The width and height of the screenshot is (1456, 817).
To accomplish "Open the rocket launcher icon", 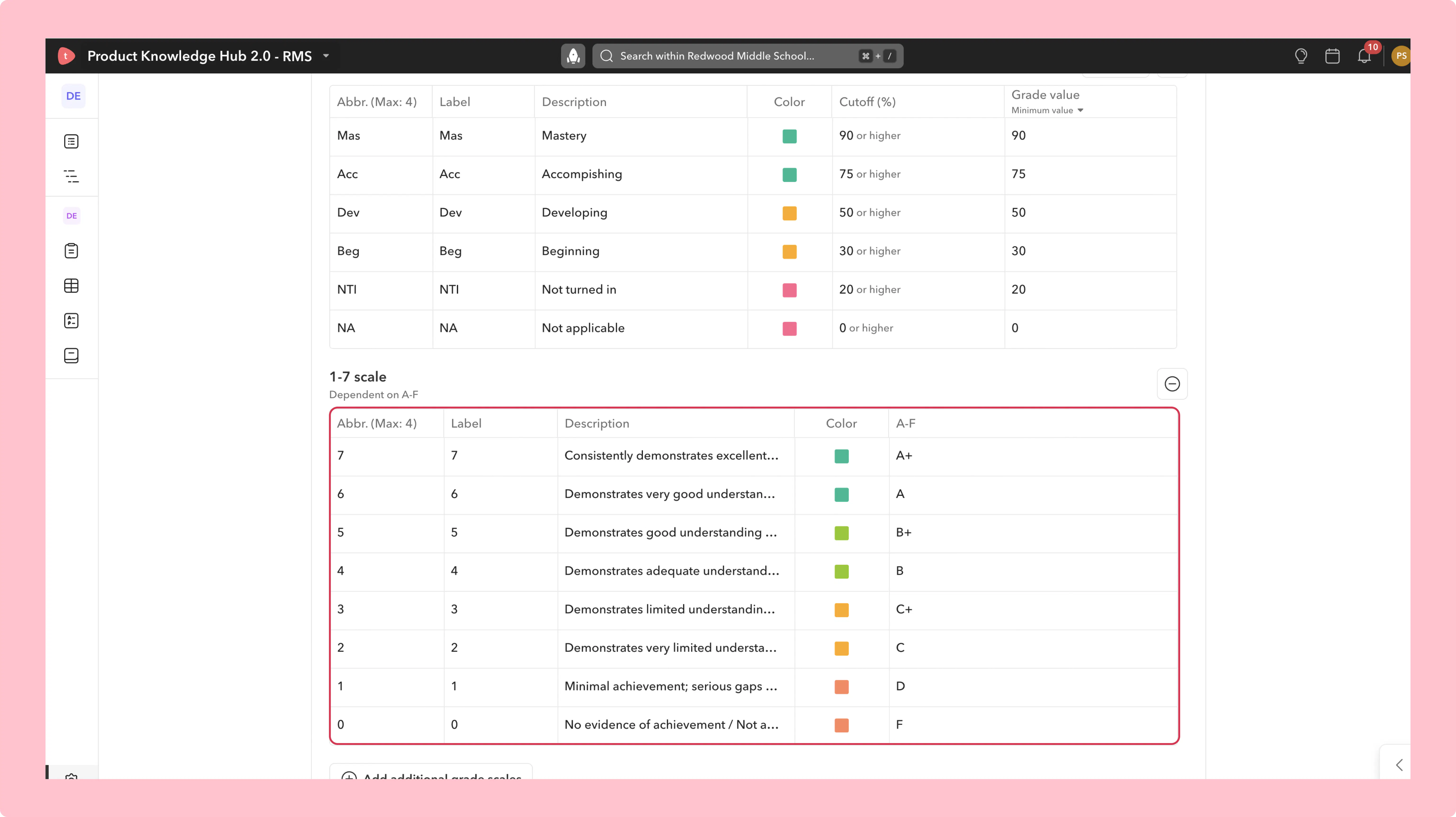I will 573,56.
